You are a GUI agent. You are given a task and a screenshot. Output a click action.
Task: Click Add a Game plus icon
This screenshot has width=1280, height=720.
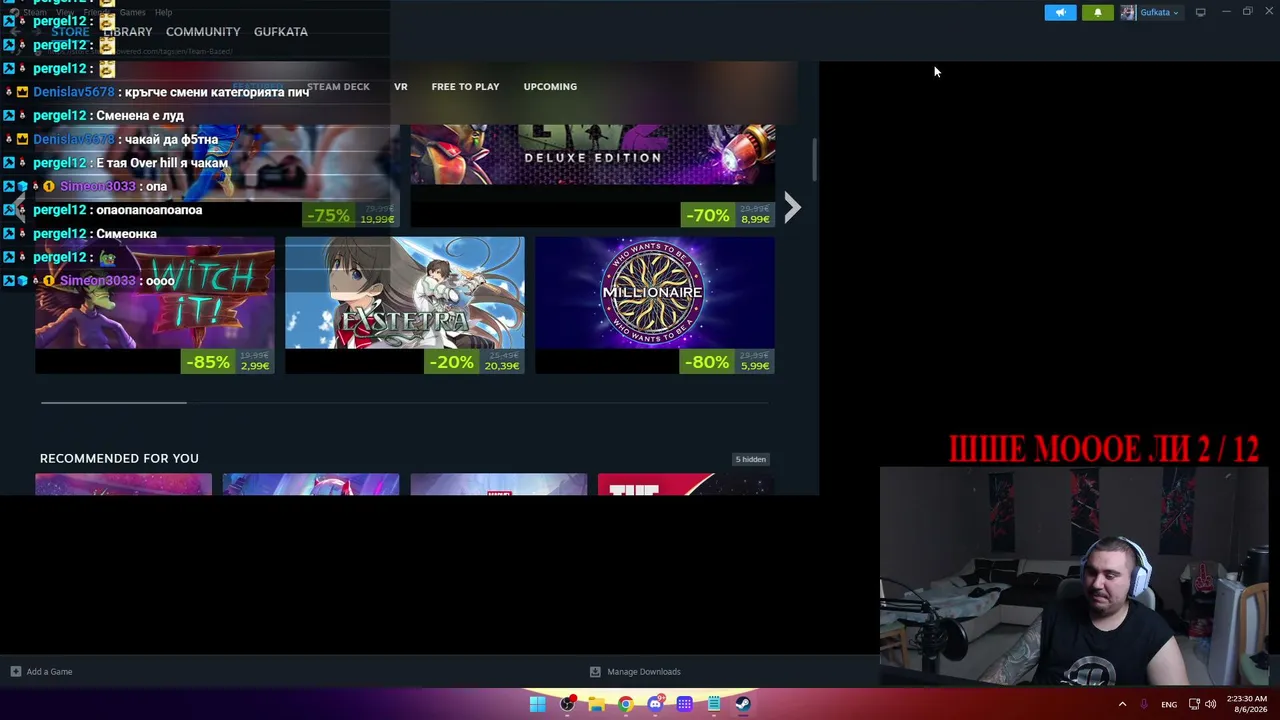coord(15,672)
